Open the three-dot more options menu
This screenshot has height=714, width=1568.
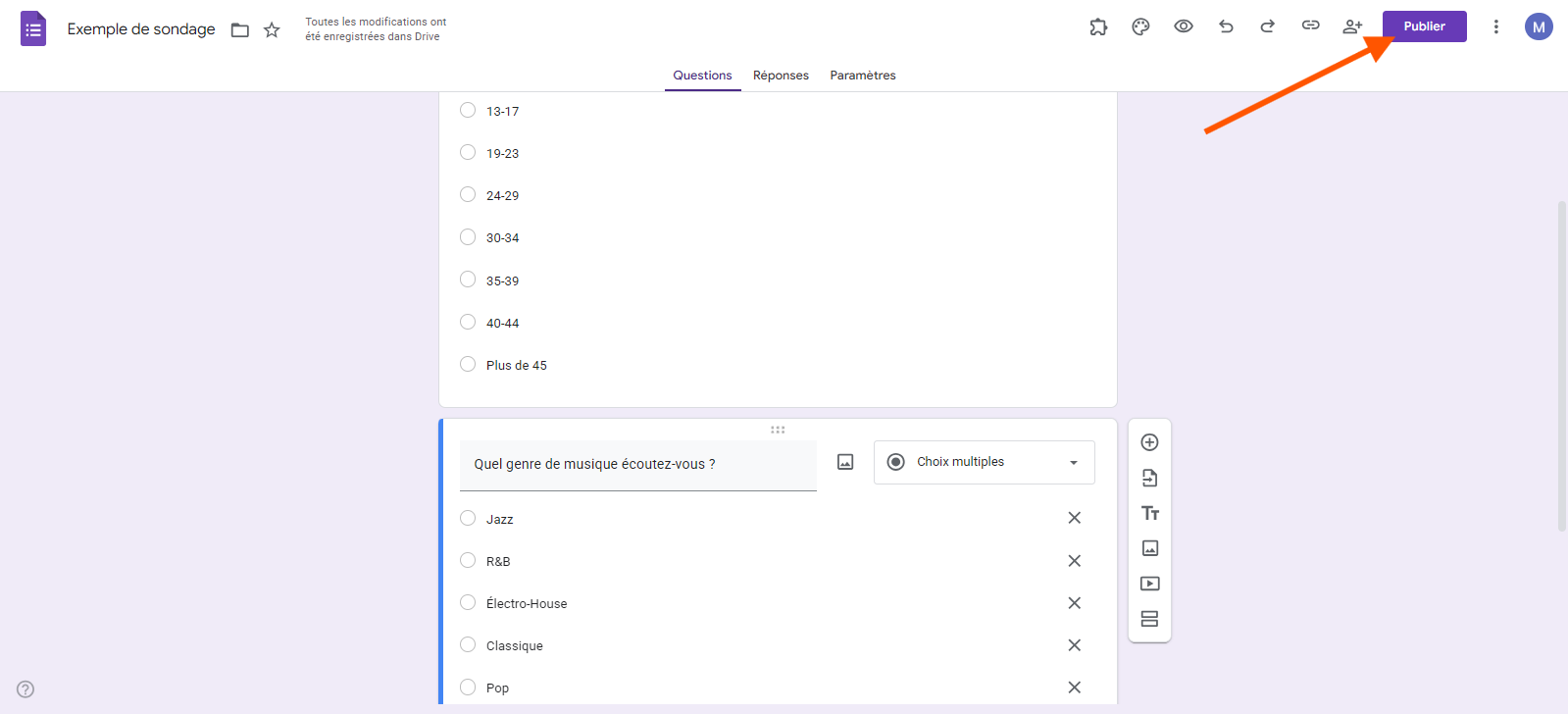coord(1495,26)
